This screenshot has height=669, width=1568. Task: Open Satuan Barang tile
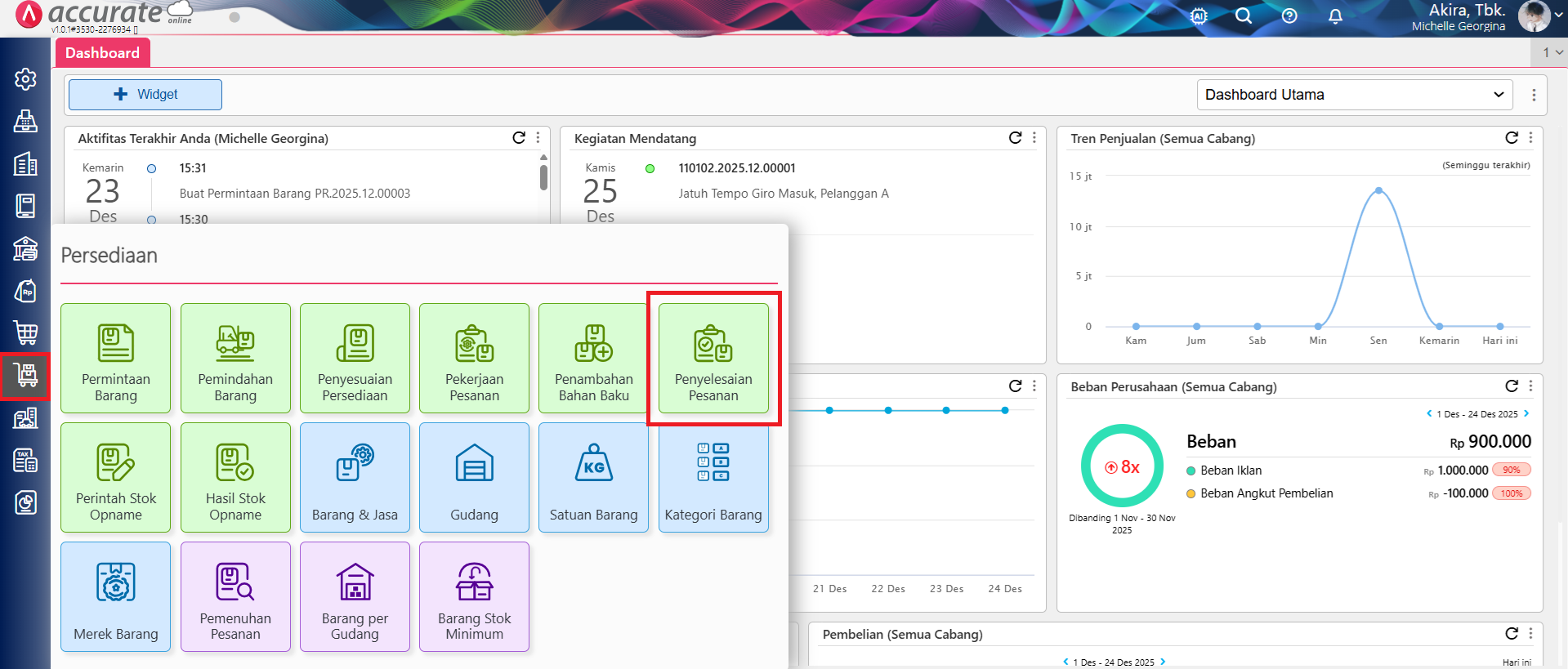593,478
